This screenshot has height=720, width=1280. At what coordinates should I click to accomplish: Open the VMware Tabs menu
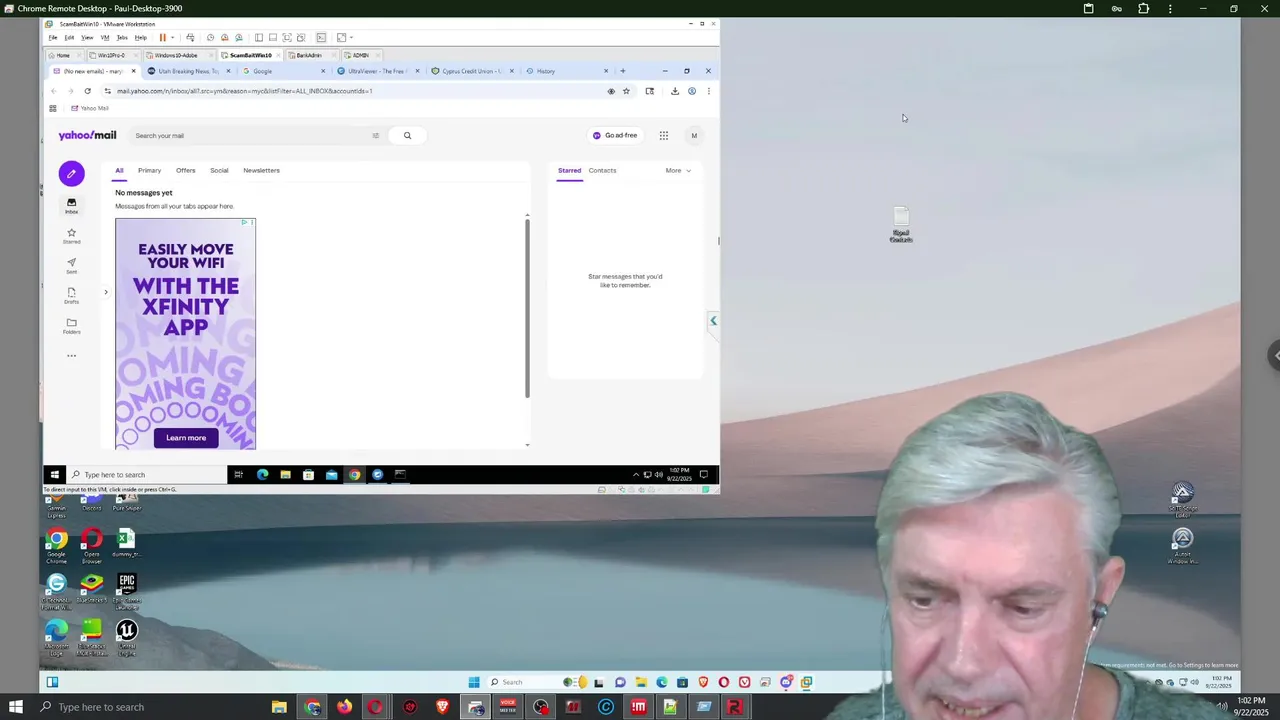point(122,38)
